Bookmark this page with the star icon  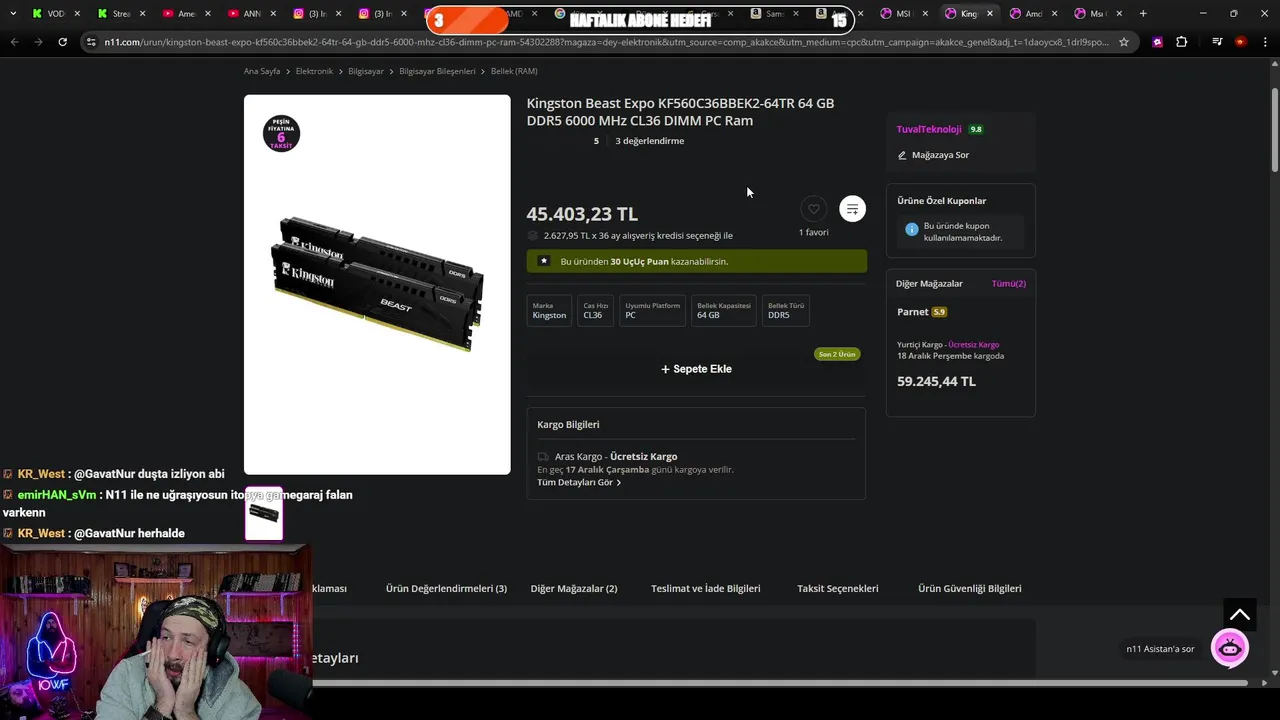click(1124, 42)
